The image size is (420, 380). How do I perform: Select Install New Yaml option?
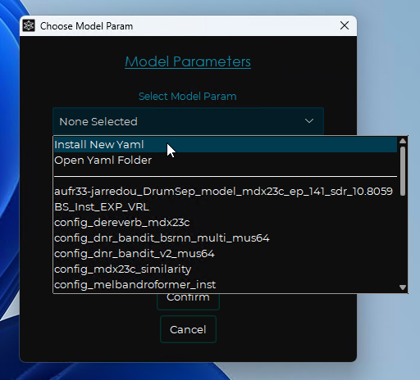click(x=225, y=145)
